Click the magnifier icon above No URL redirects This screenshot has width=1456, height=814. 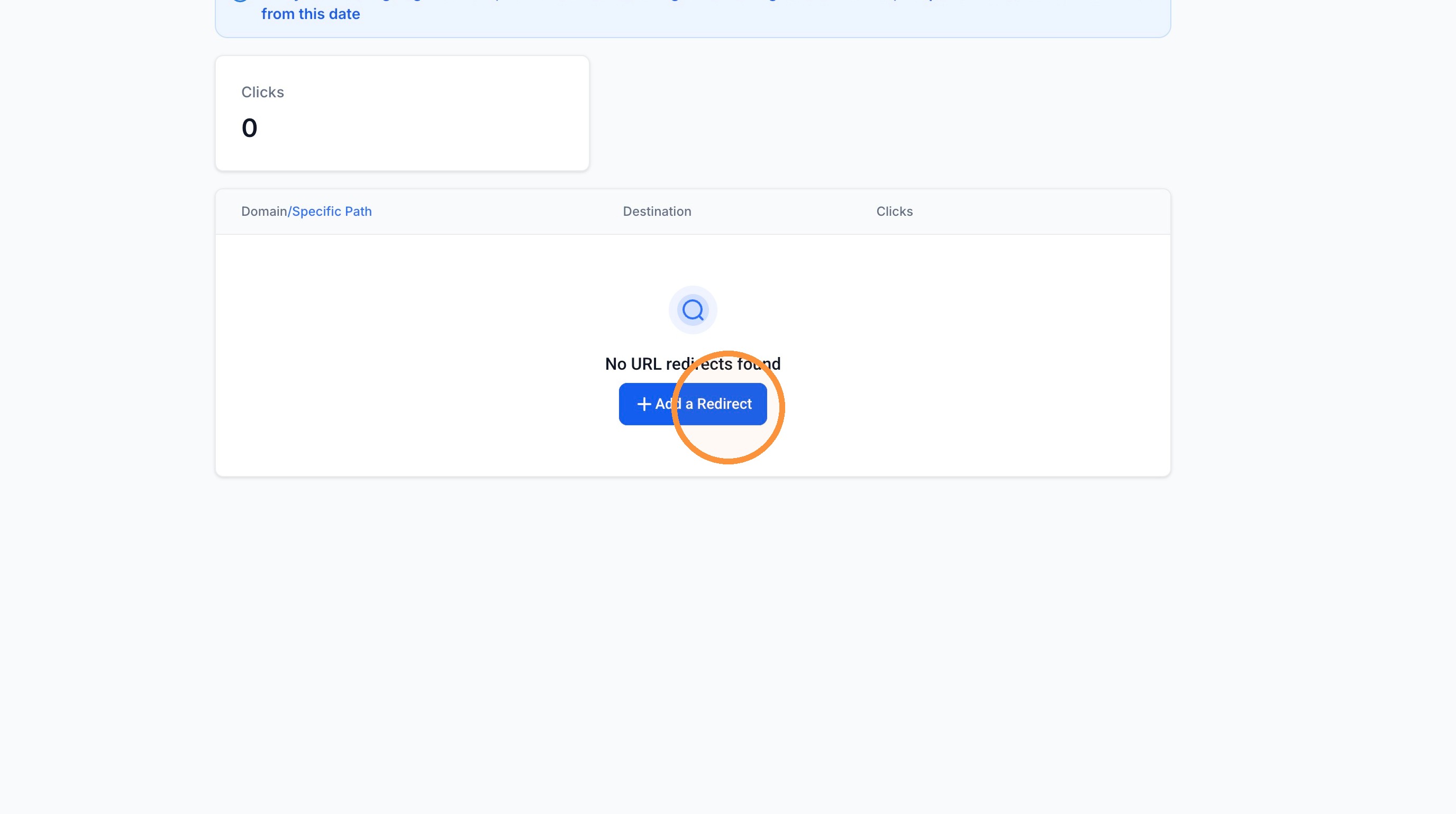pyautogui.click(x=693, y=309)
